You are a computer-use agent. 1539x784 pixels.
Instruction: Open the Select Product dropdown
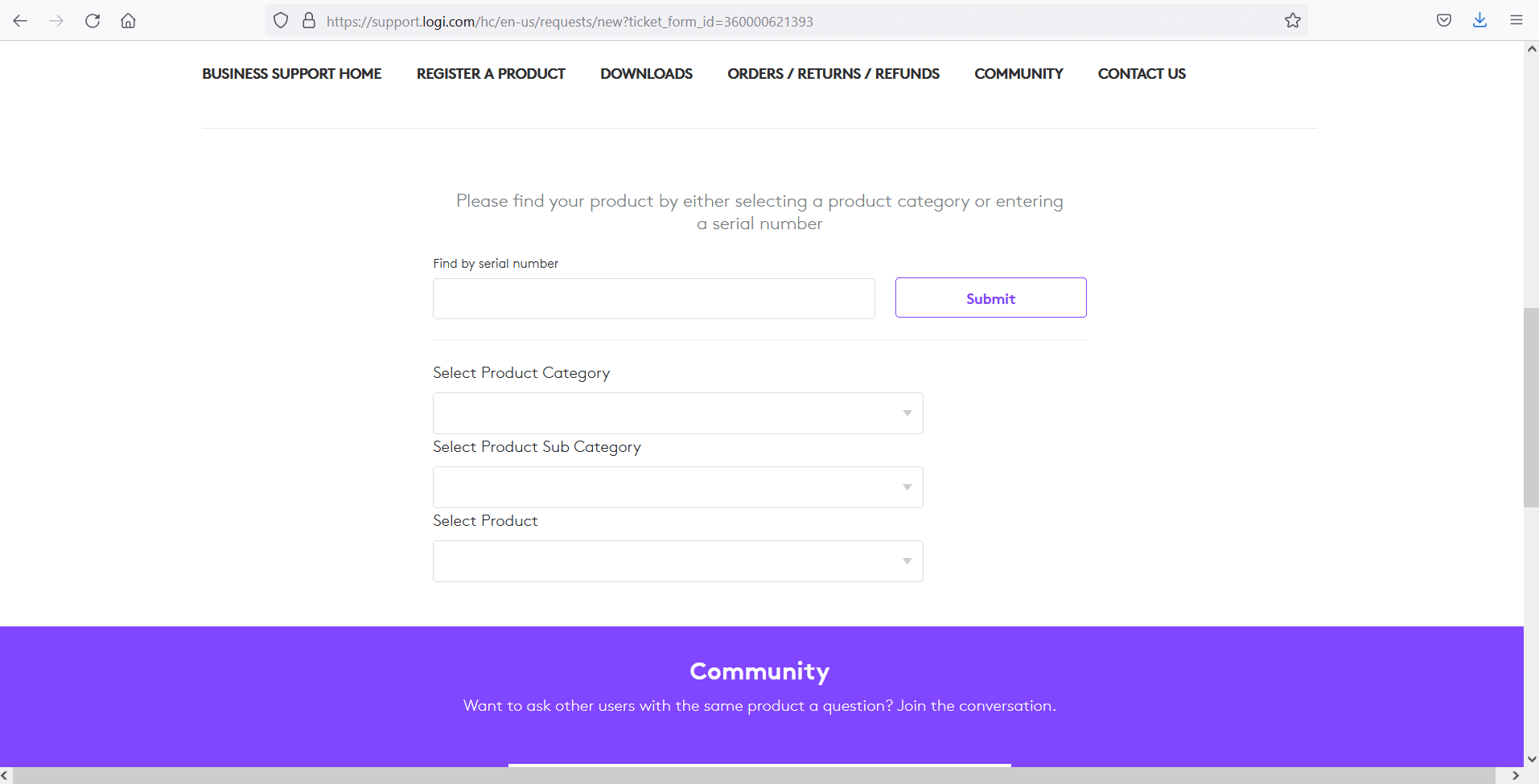(x=677, y=561)
